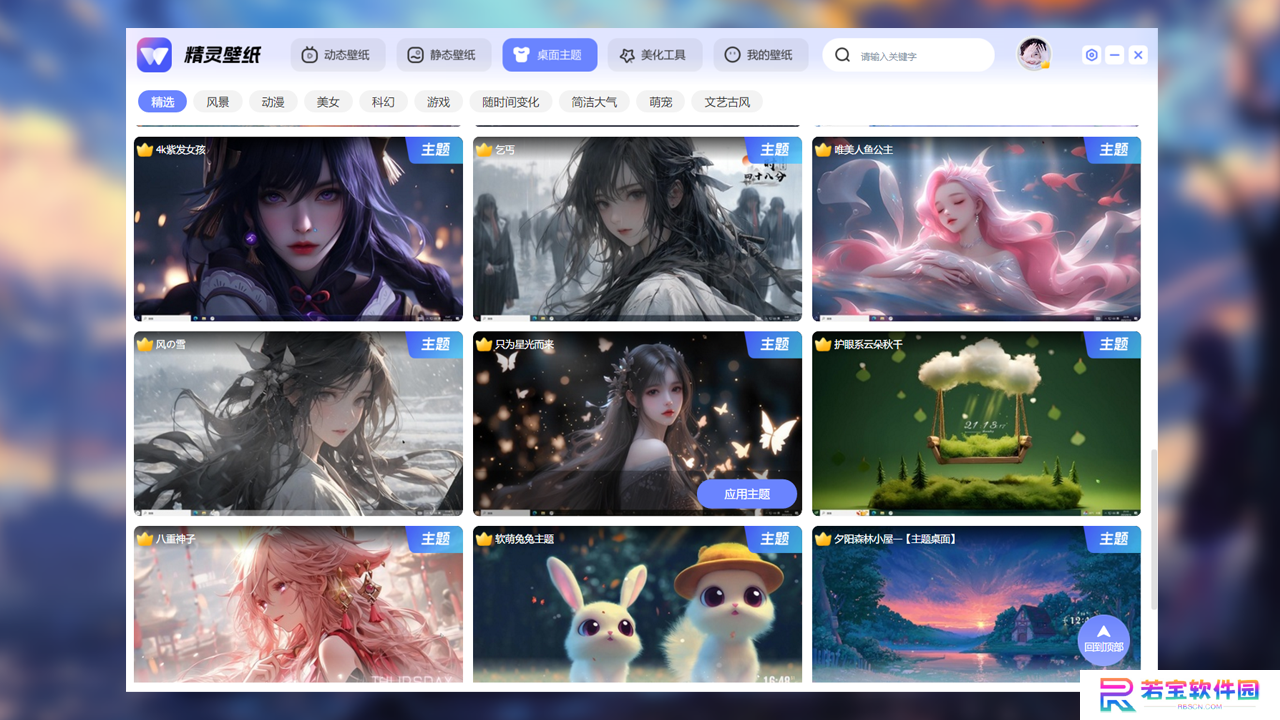Viewport: 1280px width, 720px height.
Task: Click the crown icon on 护眼系云朵秋千
Action: (823, 345)
